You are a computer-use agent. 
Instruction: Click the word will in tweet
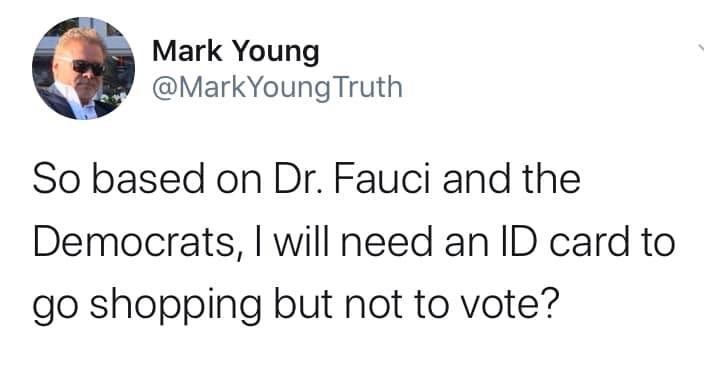[x=304, y=242]
